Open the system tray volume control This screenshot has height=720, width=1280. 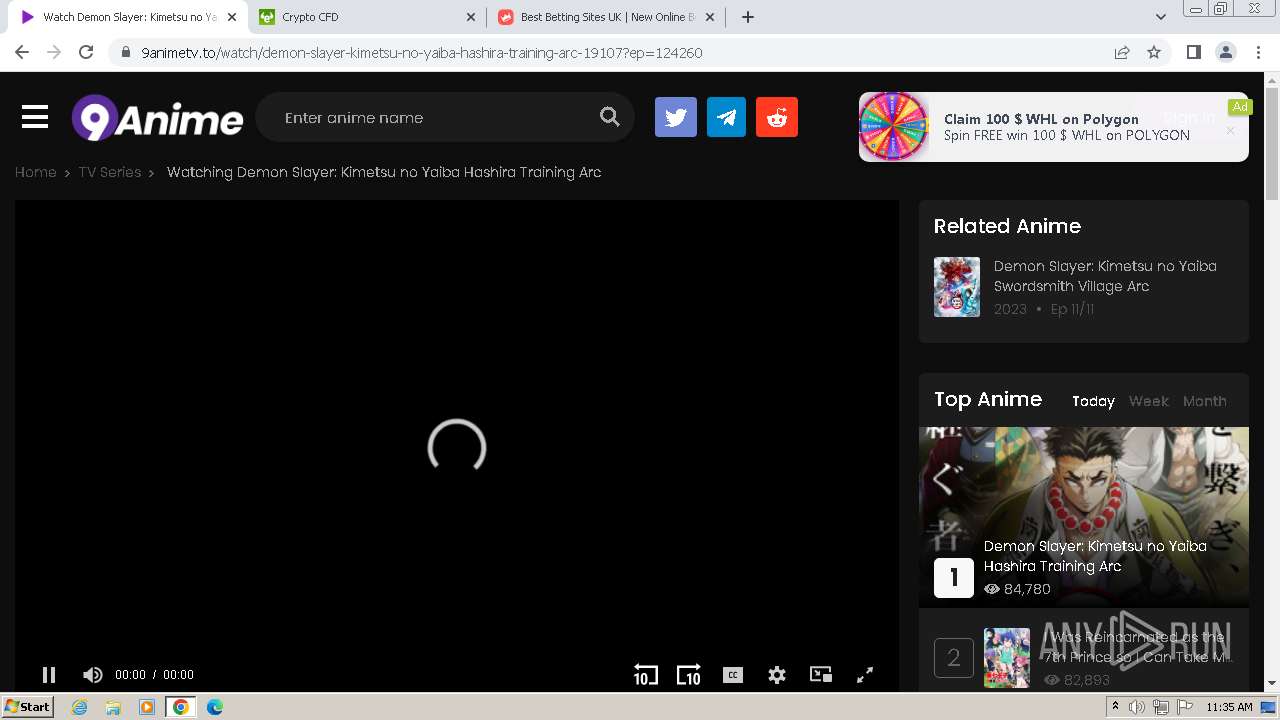tap(1137, 707)
